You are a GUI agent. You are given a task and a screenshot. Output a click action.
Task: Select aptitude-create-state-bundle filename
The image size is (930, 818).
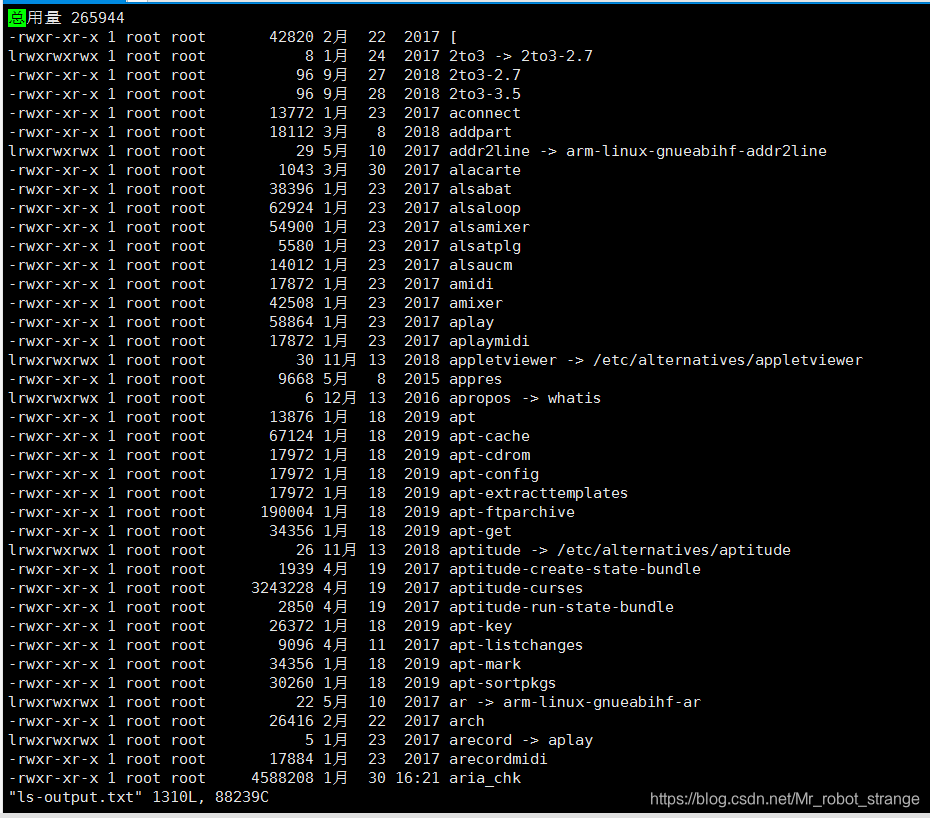pos(575,569)
